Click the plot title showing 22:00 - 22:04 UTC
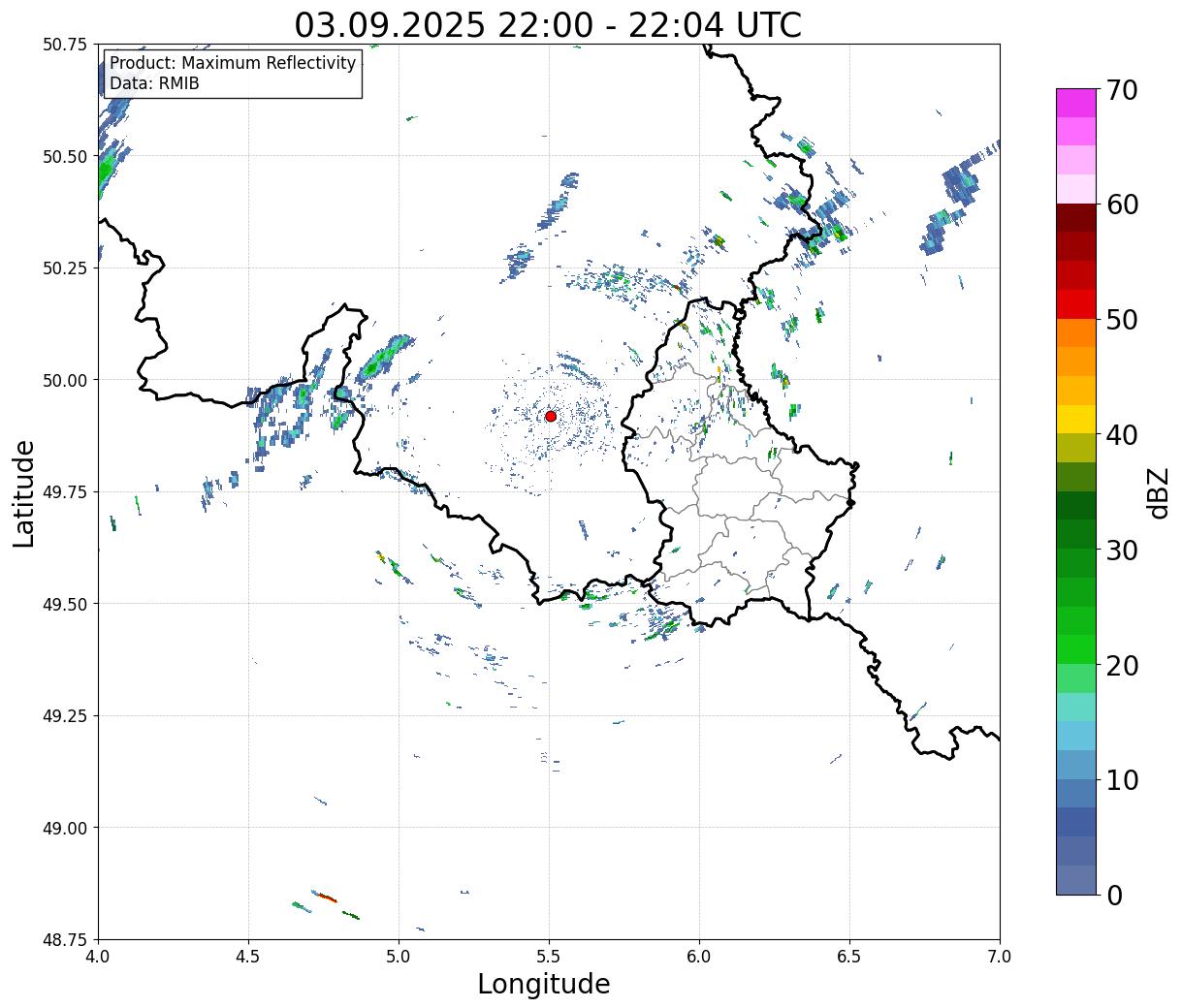Image resolution: width=1182 pixels, height=1008 pixels. pyautogui.click(x=548, y=24)
